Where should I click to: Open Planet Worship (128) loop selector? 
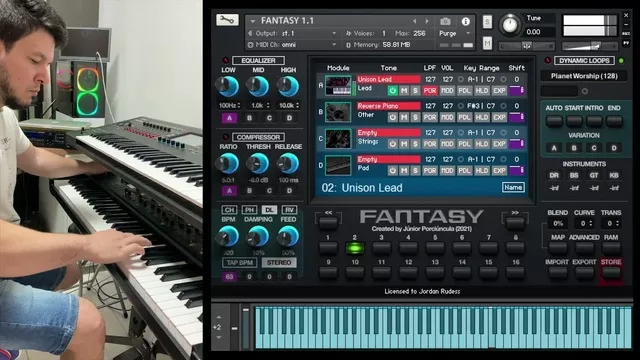[584, 76]
